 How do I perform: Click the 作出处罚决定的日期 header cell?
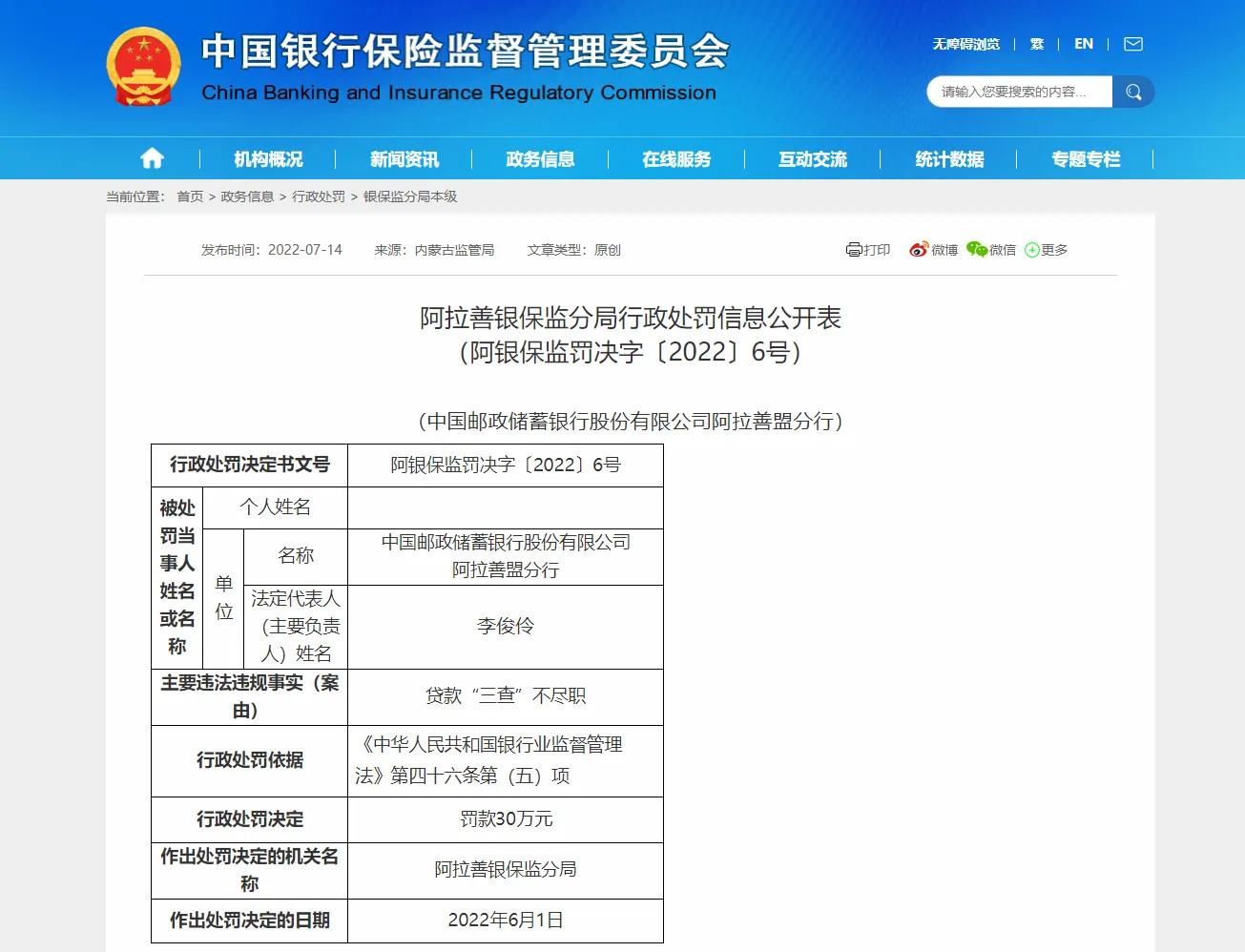click(250, 921)
